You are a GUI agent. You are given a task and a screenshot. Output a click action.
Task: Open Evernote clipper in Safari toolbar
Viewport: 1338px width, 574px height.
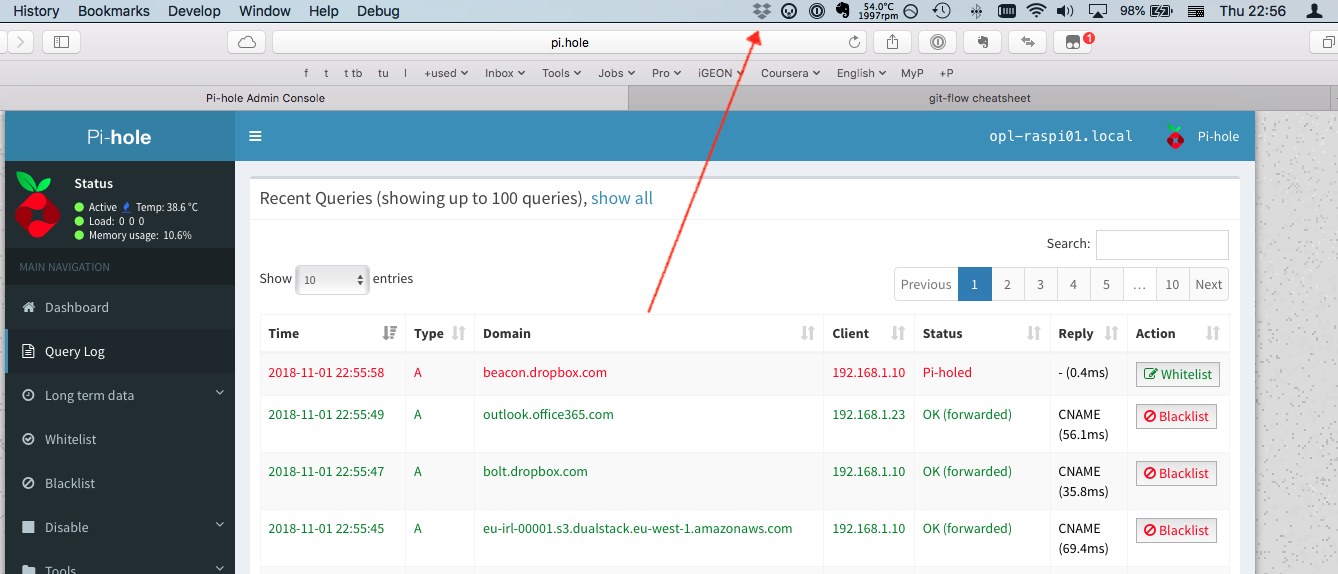(x=982, y=42)
